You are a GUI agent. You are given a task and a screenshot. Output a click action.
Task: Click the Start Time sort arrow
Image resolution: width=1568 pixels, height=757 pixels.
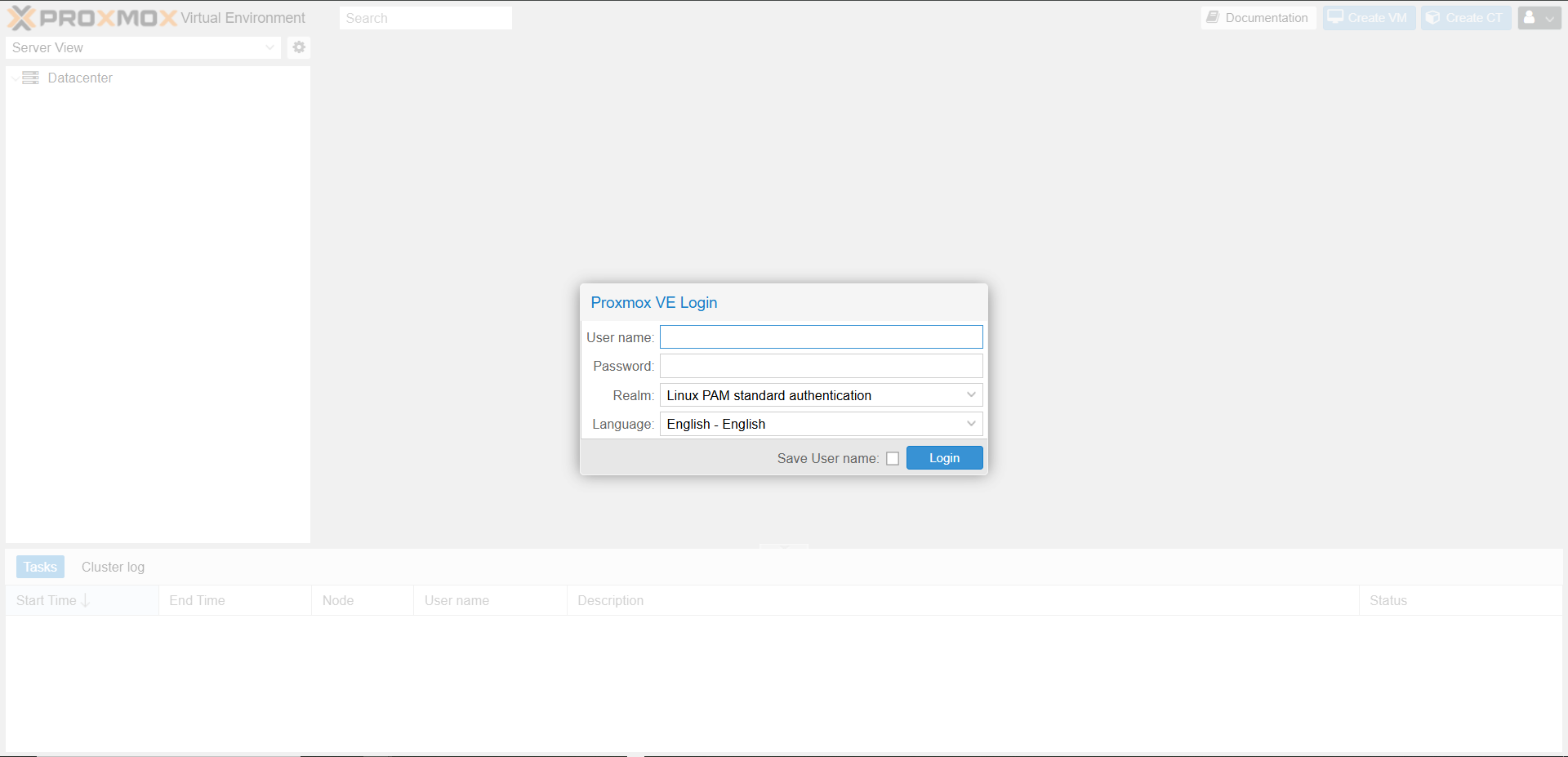click(x=85, y=600)
